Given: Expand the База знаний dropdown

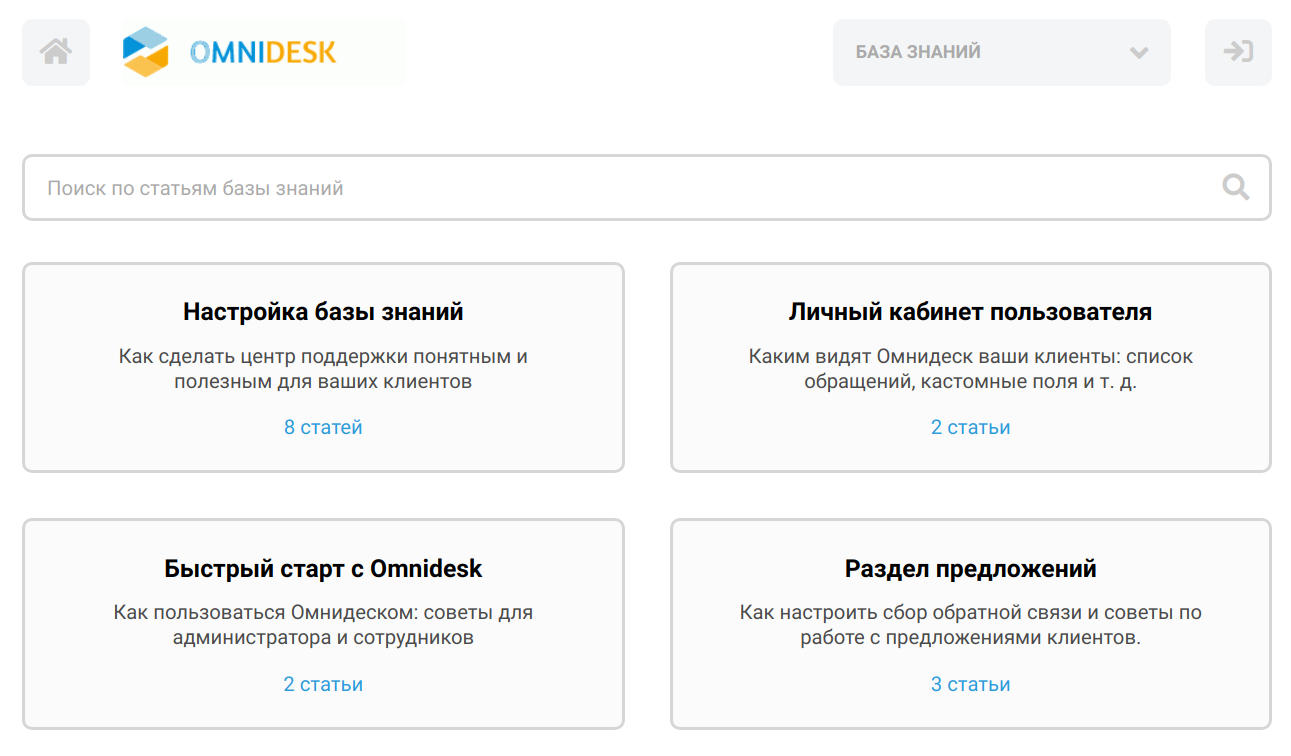Looking at the screenshot, I should coord(1001,52).
